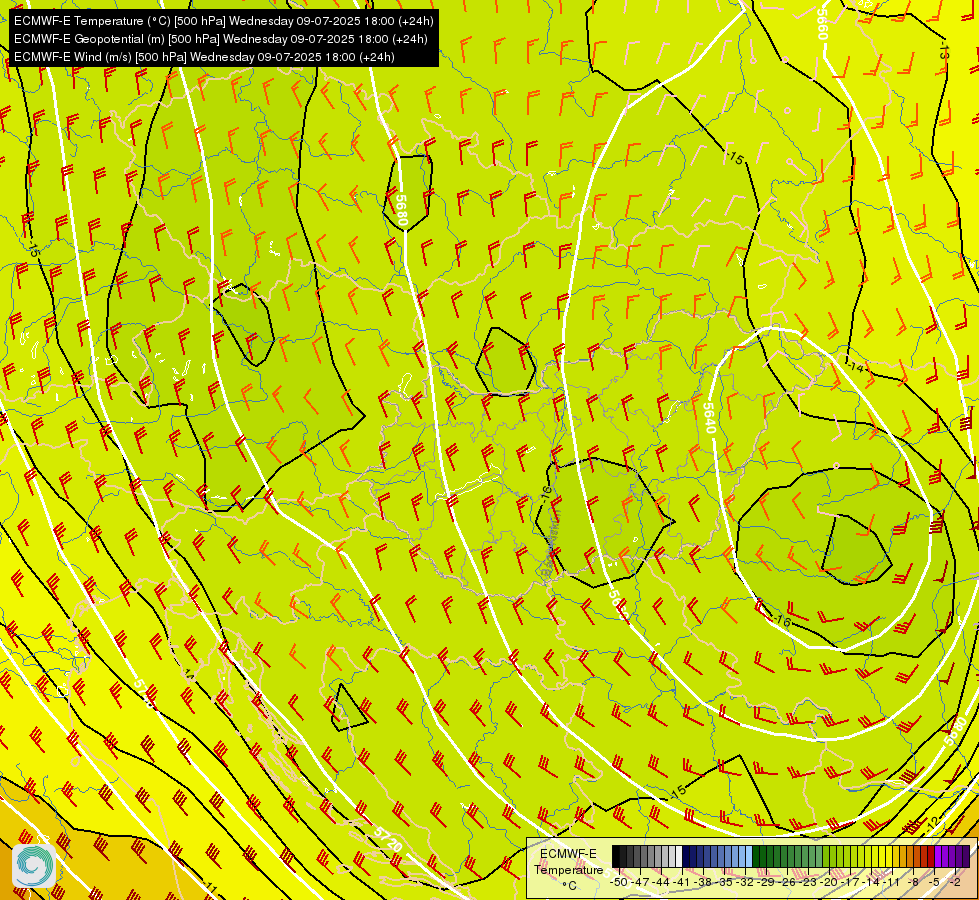Image resolution: width=979 pixels, height=900 pixels.
Task: Click the -17 value in the legend
Action: pos(850,882)
